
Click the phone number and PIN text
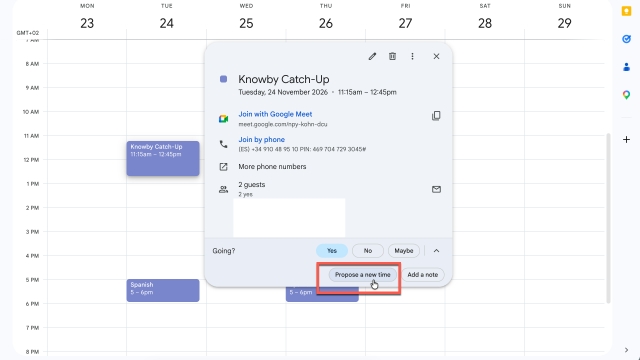tap(302, 149)
